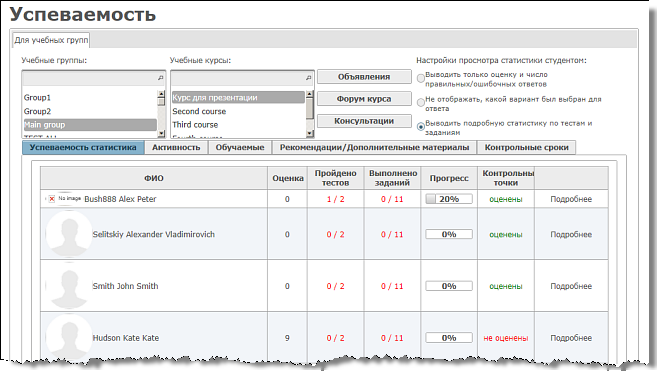This screenshot has height=371, width=657.
Task: Click the Объявления button
Action: tap(364, 77)
